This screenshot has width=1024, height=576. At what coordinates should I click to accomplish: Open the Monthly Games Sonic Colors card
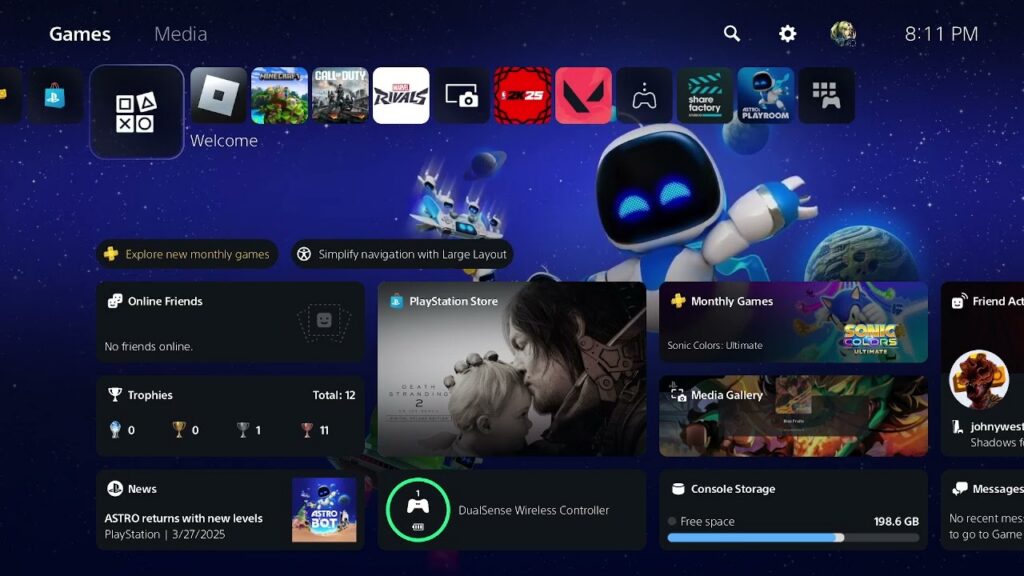(793, 322)
